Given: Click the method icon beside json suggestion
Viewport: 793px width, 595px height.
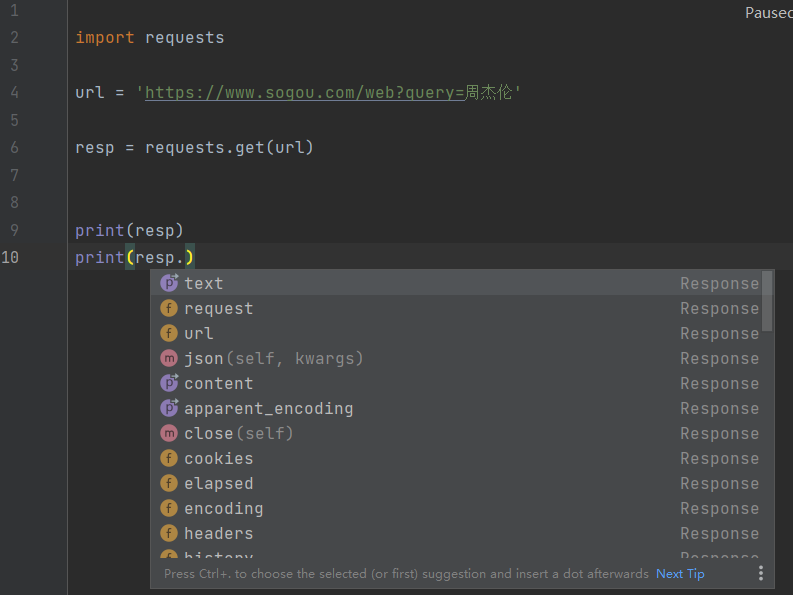Looking at the screenshot, I should pyautogui.click(x=169, y=358).
